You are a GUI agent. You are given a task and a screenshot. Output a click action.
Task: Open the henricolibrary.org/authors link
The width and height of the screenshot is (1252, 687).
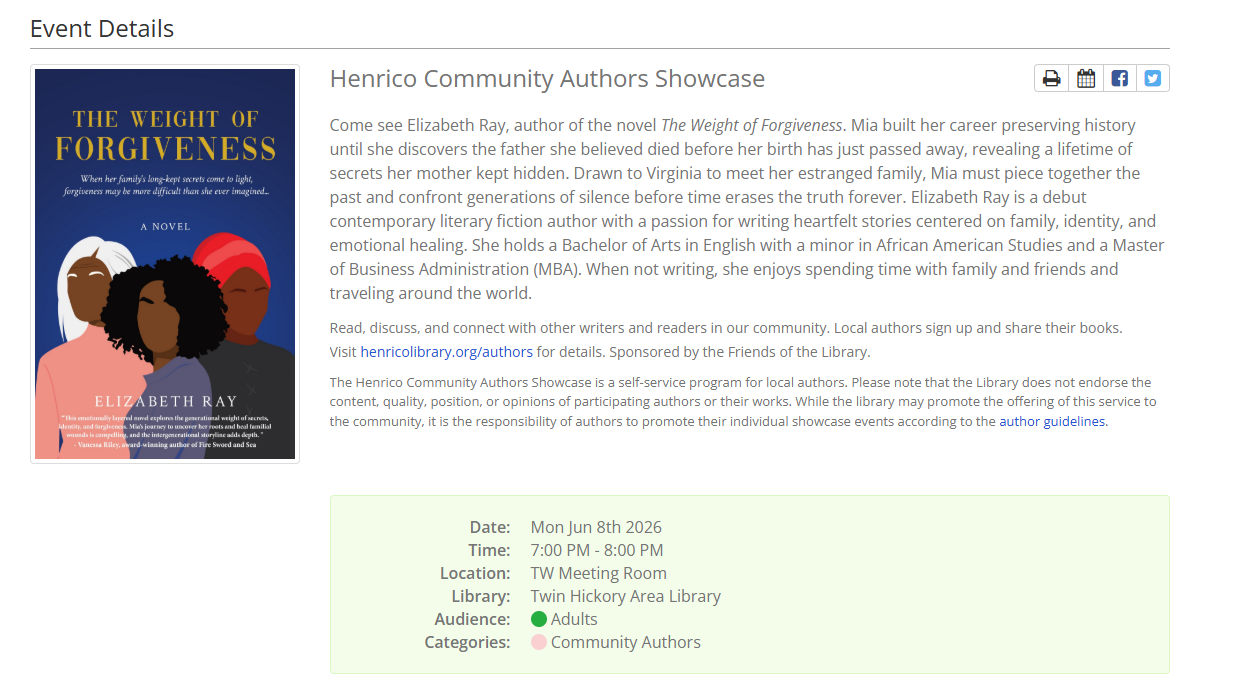pyautogui.click(x=446, y=352)
